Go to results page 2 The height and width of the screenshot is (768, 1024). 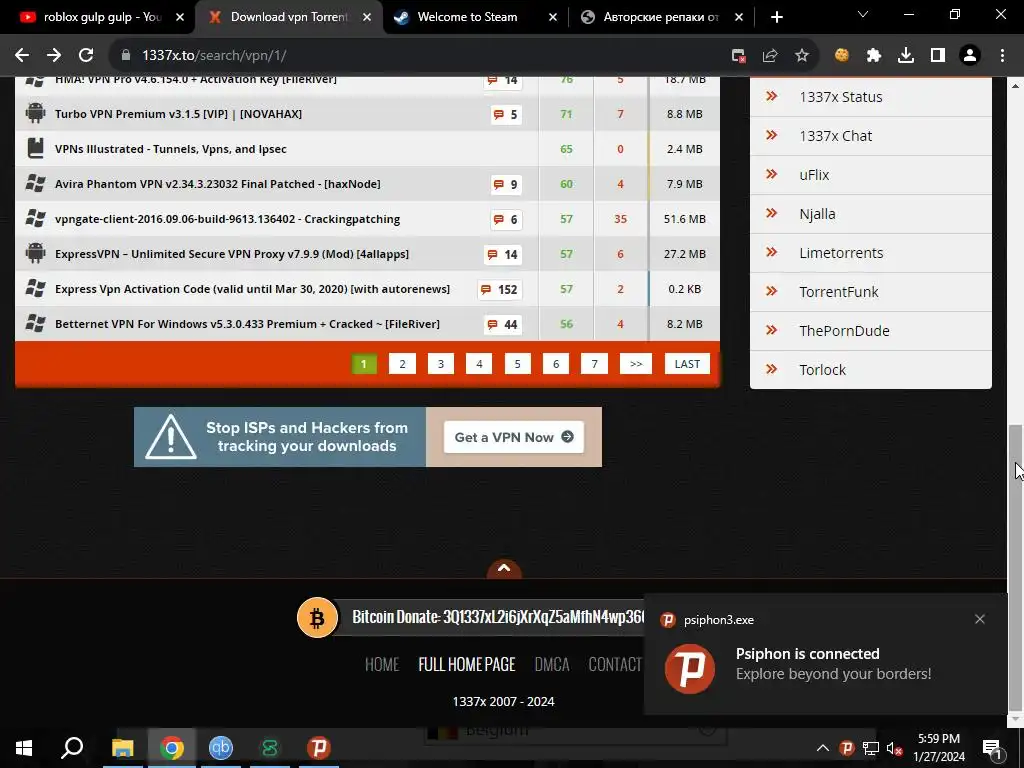[402, 364]
